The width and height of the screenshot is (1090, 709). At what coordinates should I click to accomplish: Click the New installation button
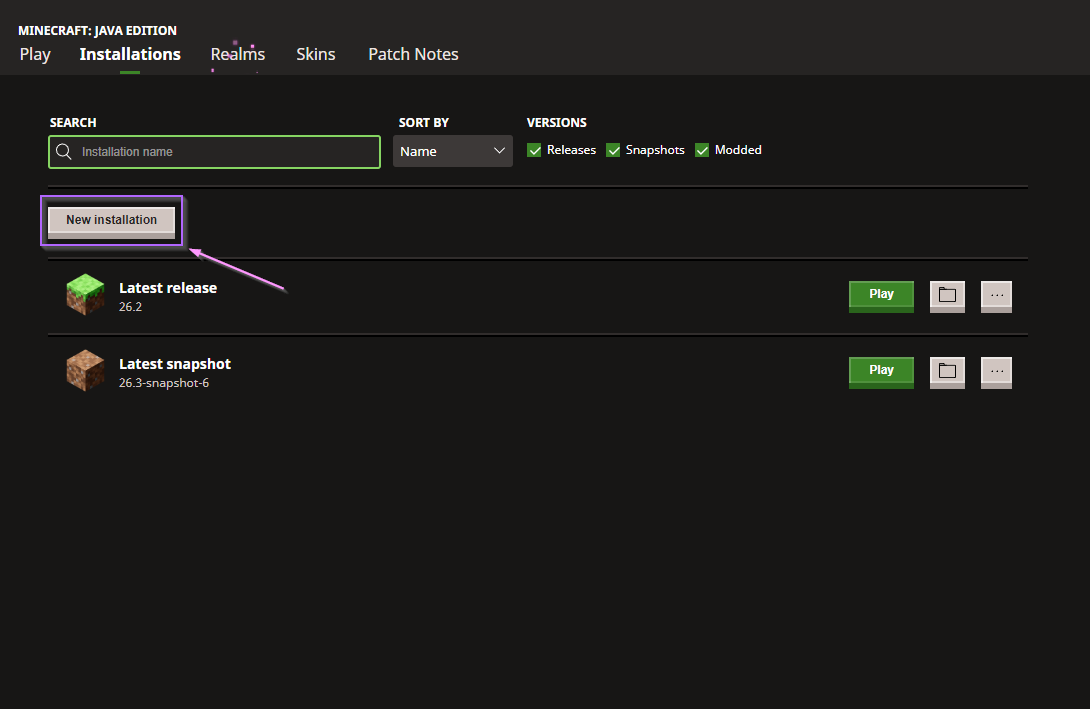pos(111,222)
